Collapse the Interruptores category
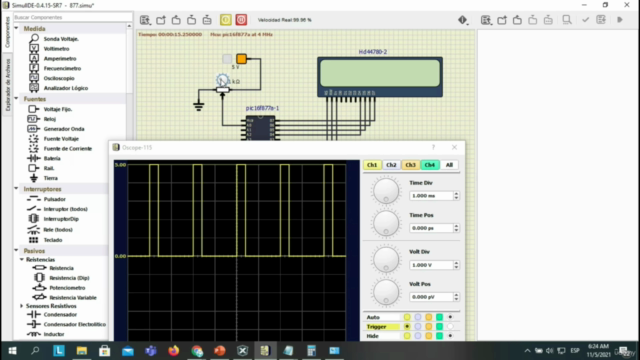Image resolution: width=640 pixels, height=360 pixels. (16, 189)
